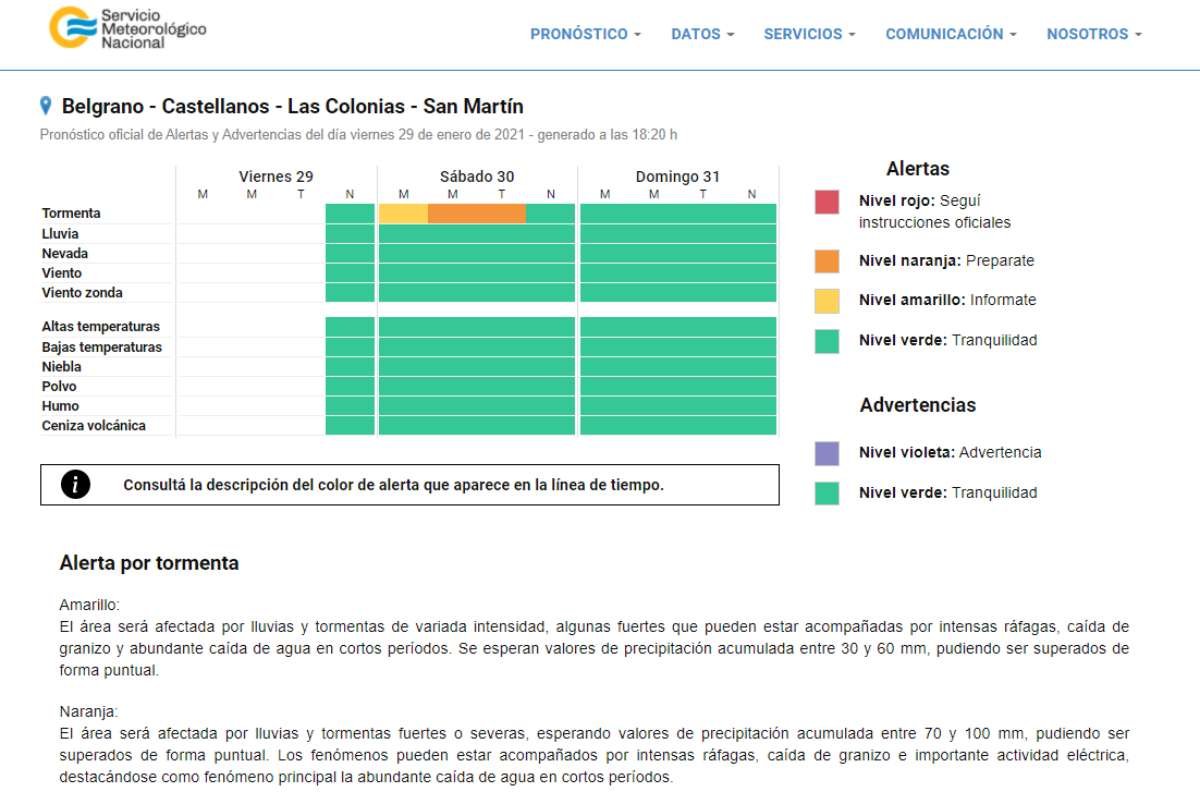This screenshot has height=804, width=1200.
Task: Click the Altas temperaturas row label
Action: 101,327
